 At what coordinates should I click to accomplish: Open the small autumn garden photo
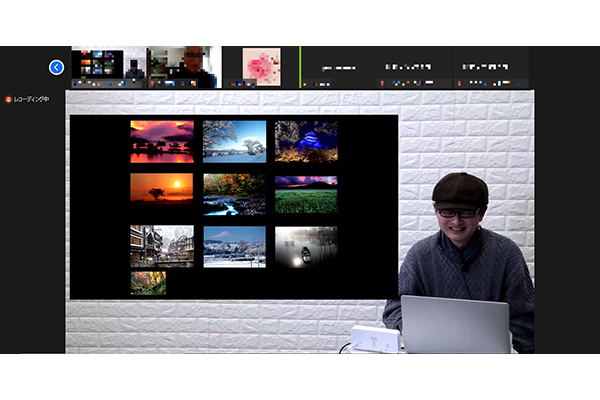point(148,282)
